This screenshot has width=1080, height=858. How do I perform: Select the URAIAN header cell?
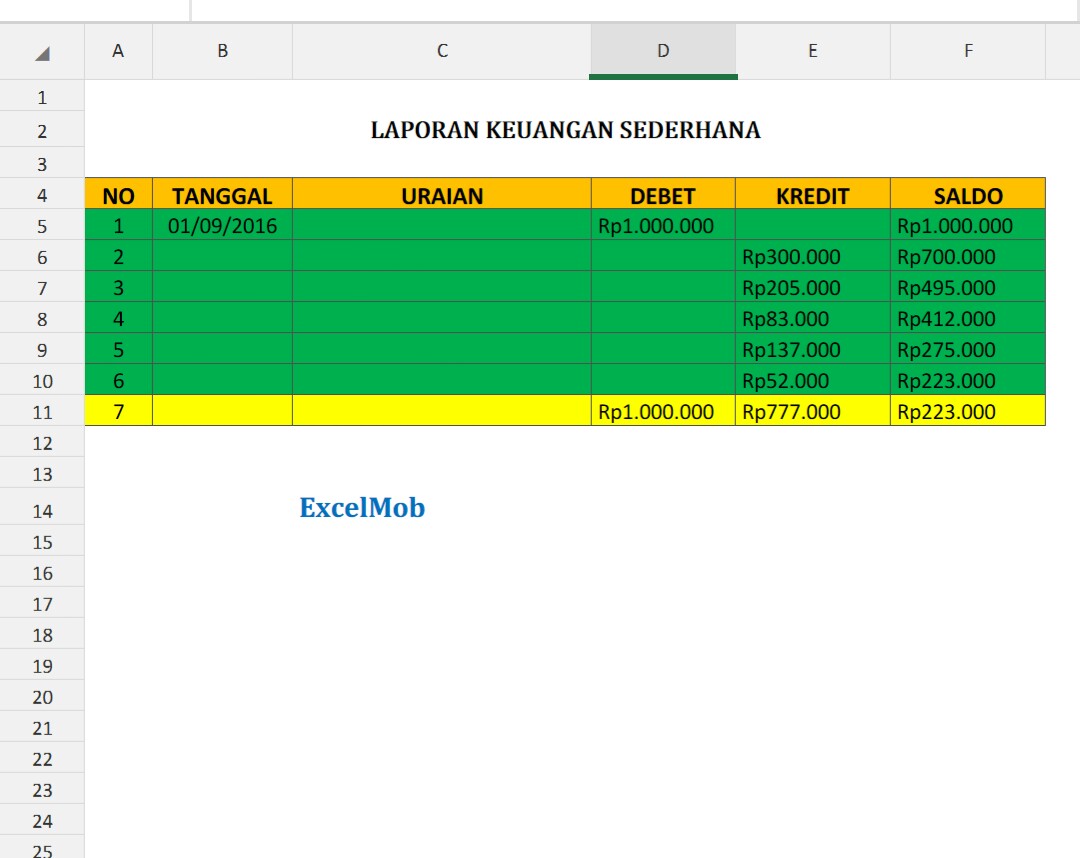441,195
